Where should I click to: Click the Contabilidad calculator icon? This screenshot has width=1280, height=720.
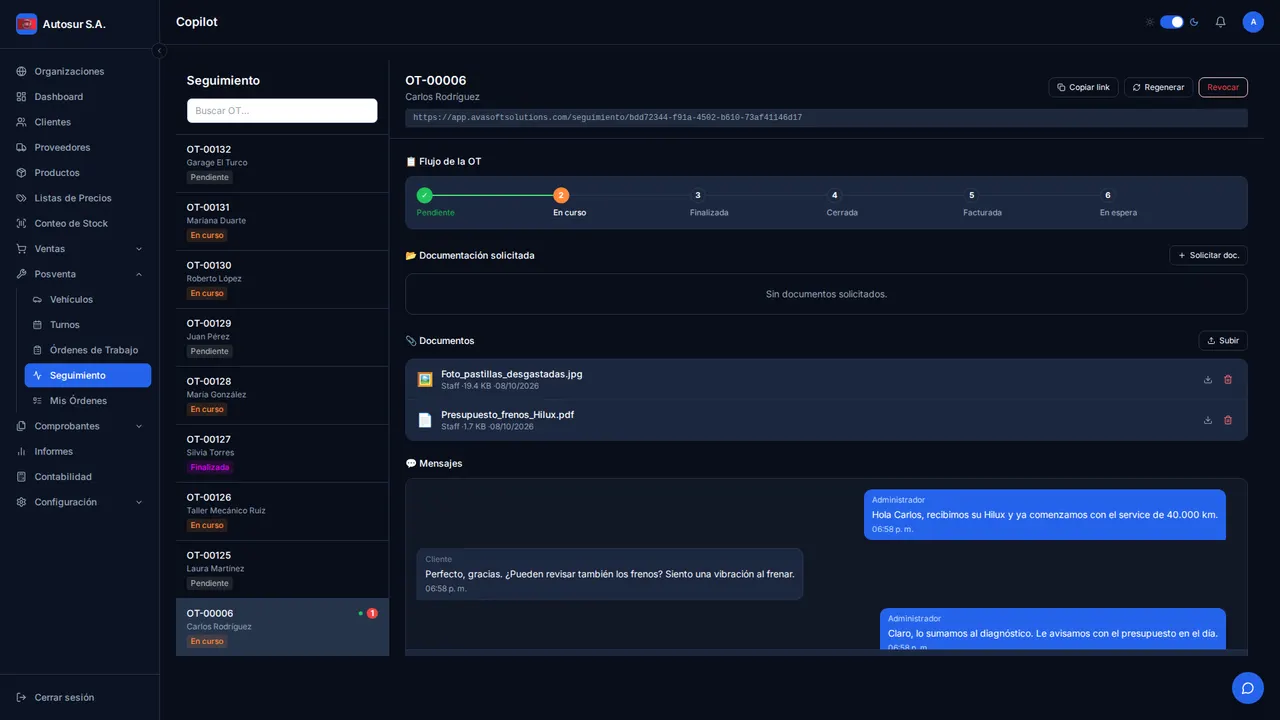click(x=21, y=477)
